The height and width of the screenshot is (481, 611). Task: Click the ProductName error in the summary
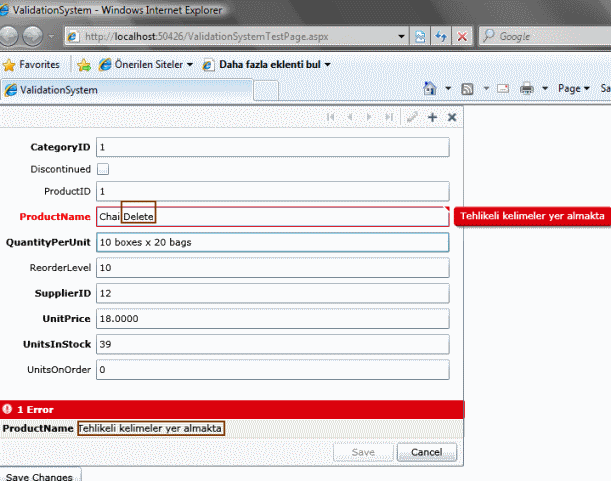150,428
